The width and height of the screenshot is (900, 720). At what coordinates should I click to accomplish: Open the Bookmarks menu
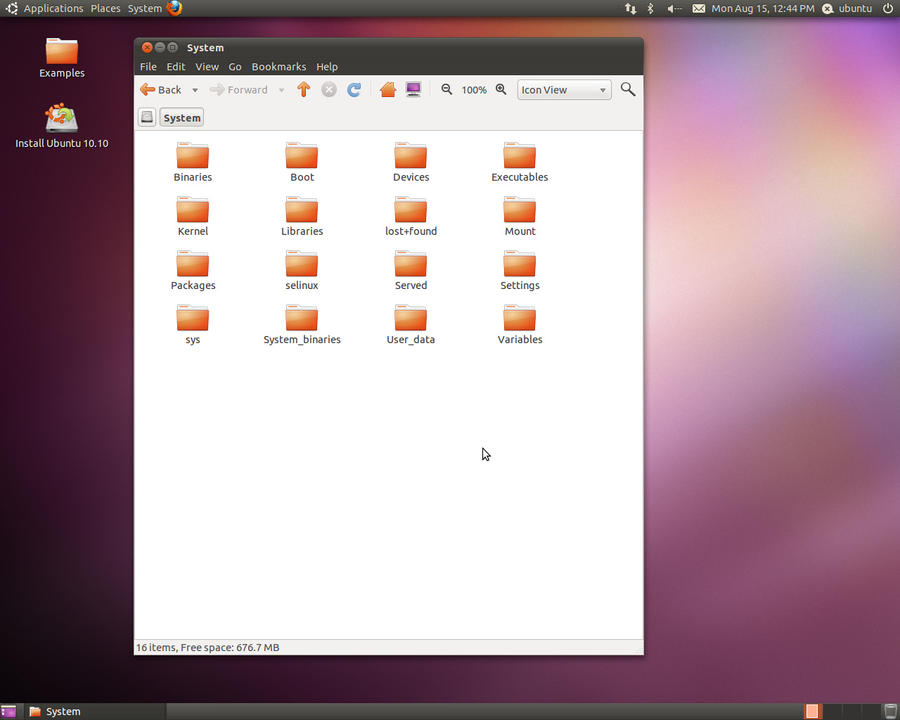click(x=278, y=67)
